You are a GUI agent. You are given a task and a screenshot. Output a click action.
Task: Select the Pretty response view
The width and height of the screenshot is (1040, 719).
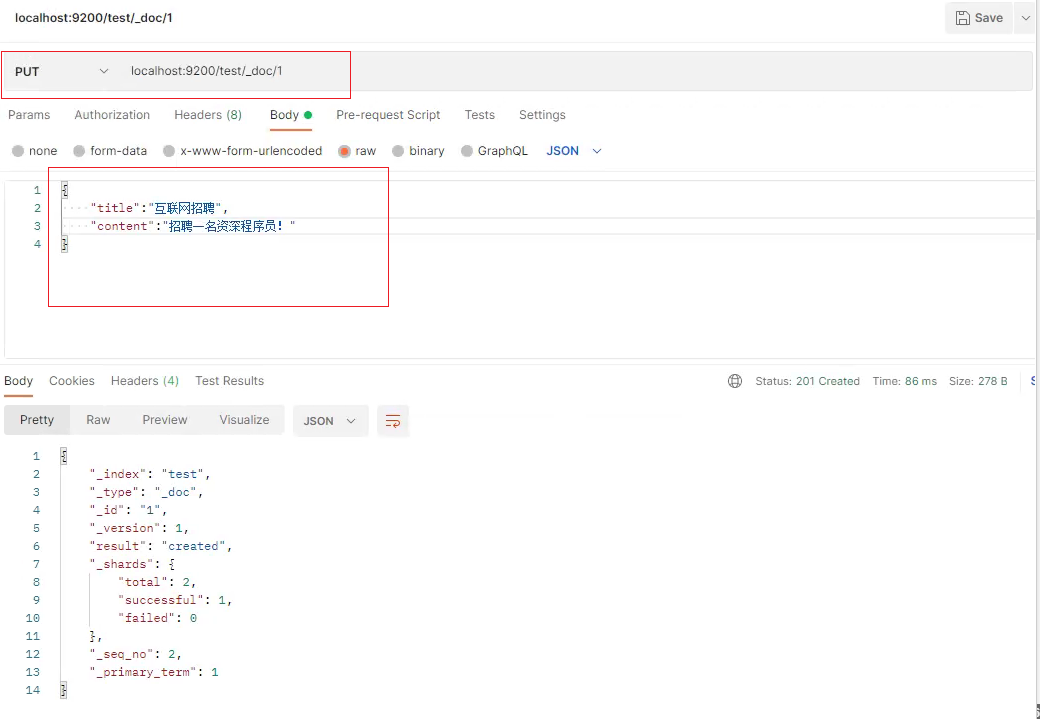coord(37,420)
